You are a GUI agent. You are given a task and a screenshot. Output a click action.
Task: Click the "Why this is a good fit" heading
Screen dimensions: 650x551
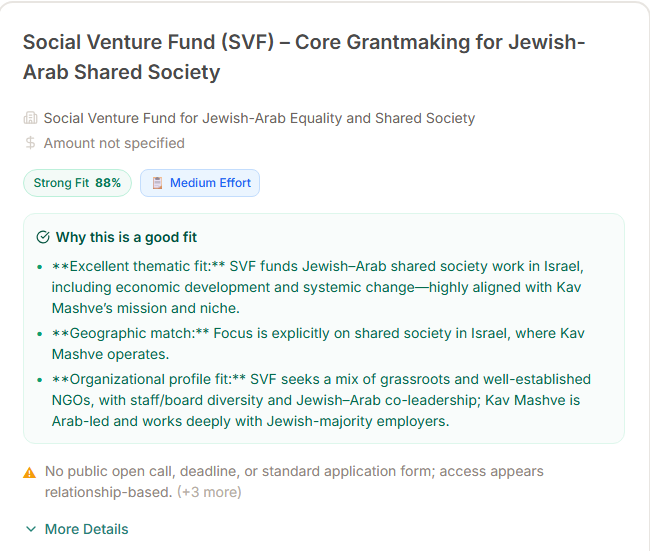pyautogui.click(x=126, y=237)
